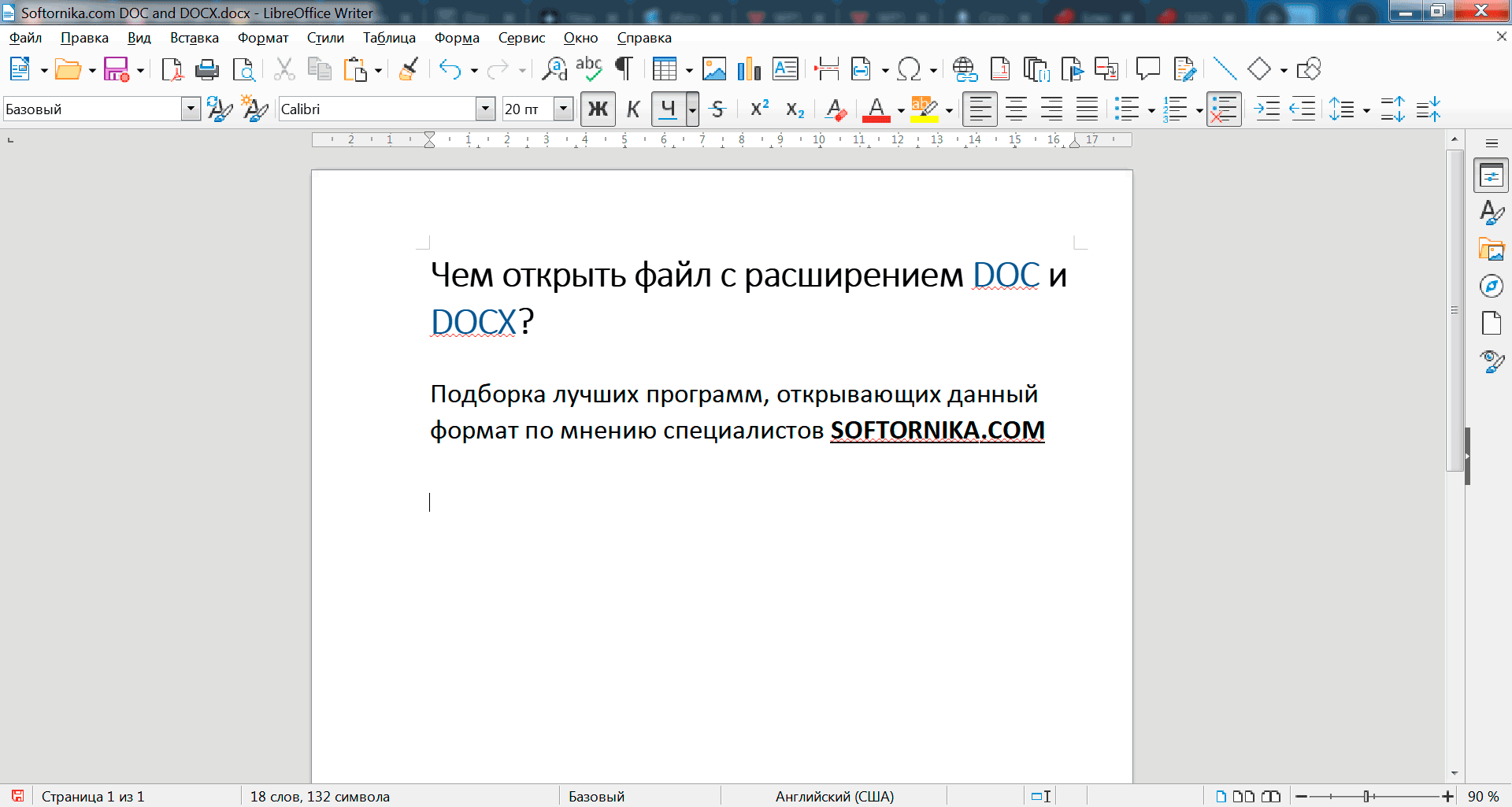The image size is (1512, 807).
Task: Click the Insert chart icon
Action: pos(749,70)
